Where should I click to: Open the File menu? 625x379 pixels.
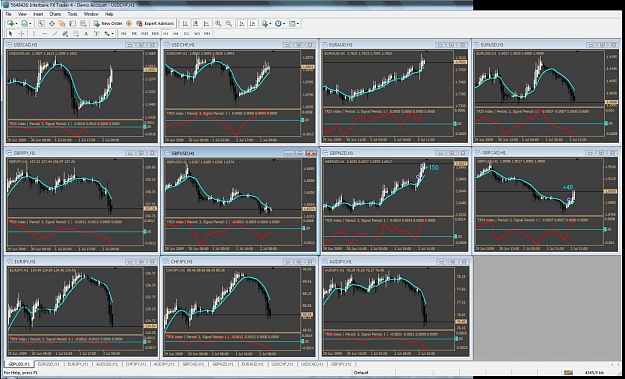pyautogui.click(x=8, y=14)
